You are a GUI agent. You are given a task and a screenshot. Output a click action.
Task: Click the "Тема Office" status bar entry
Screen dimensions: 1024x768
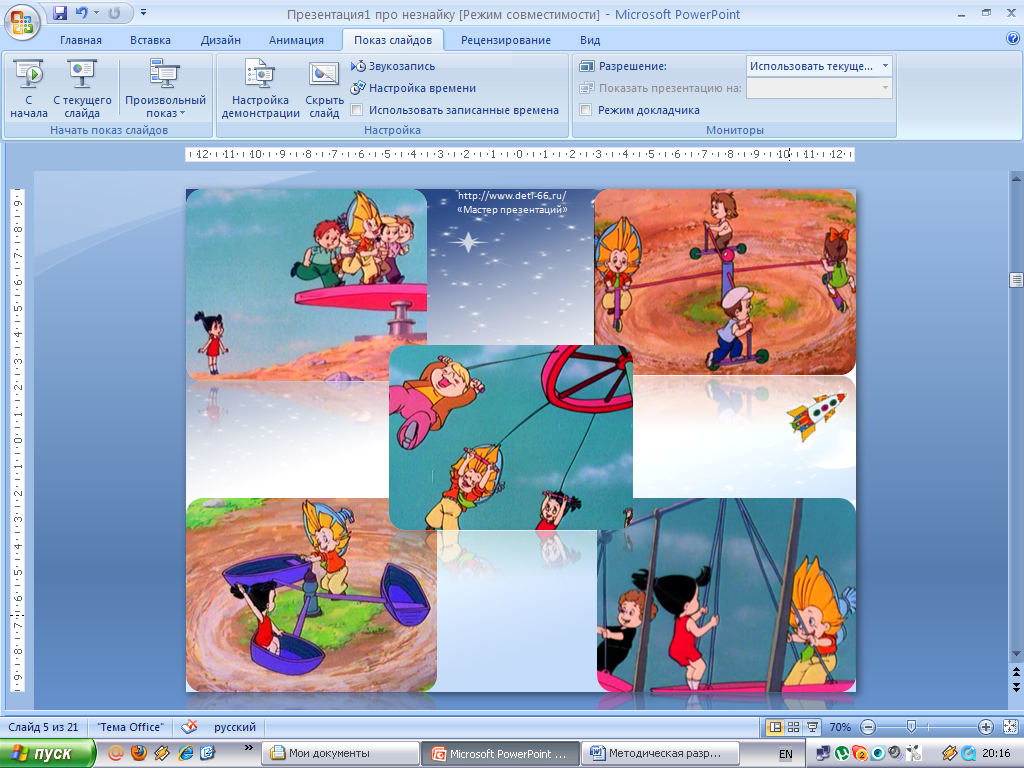pos(131,727)
